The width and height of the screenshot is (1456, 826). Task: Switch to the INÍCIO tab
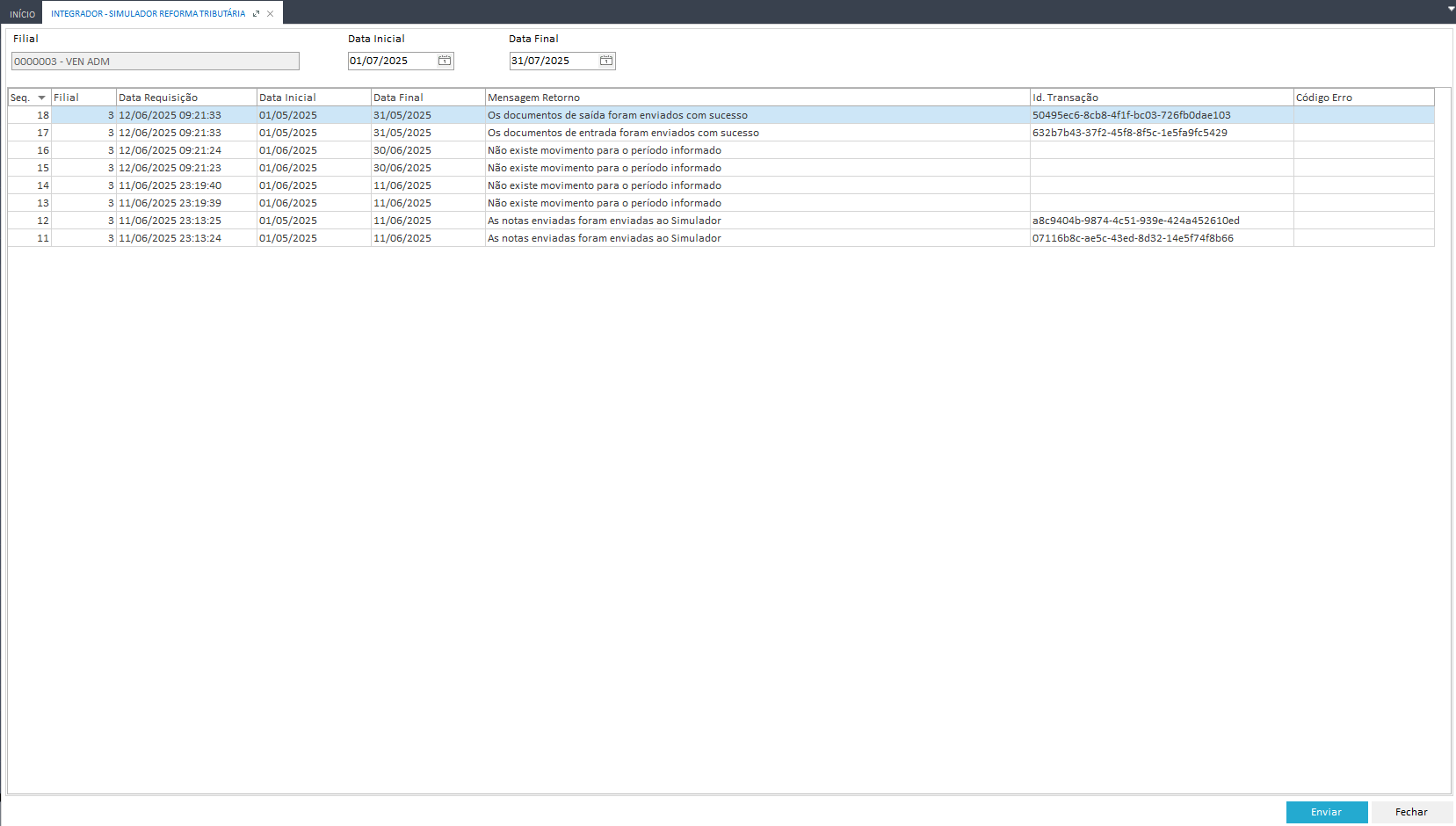point(22,14)
